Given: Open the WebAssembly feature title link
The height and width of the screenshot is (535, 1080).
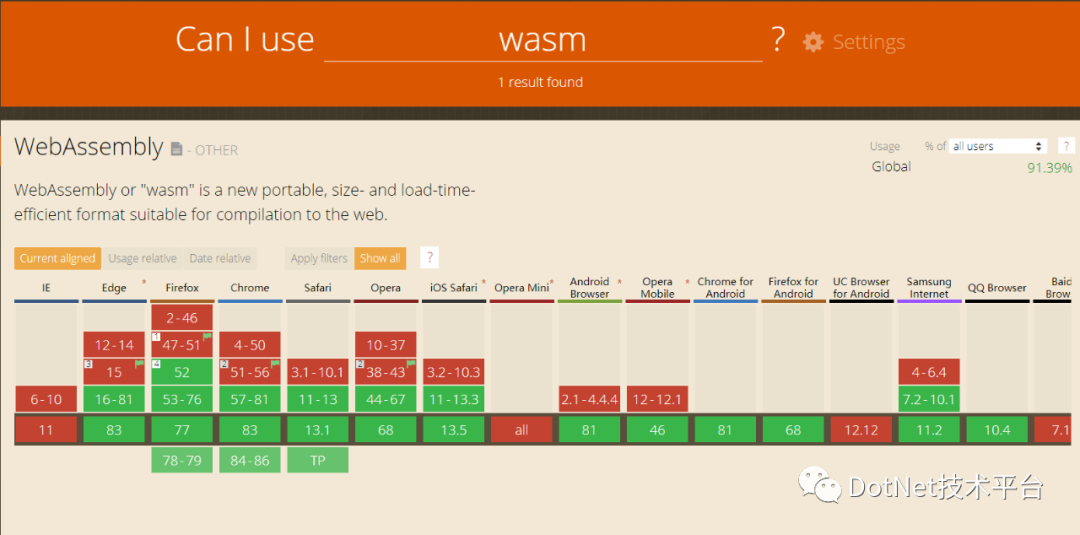Looking at the screenshot, I should click(89, 147).
